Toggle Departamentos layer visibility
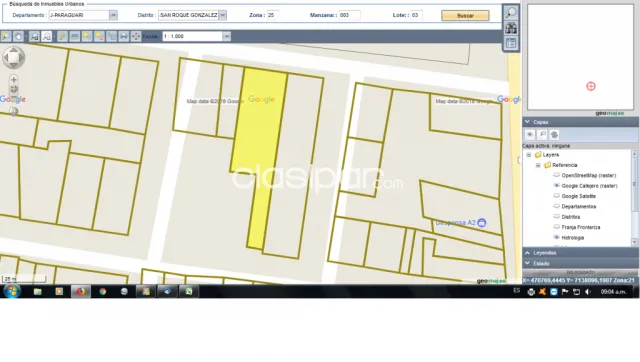The height and width of the screenshot is (362, 640). pos(556,207)
